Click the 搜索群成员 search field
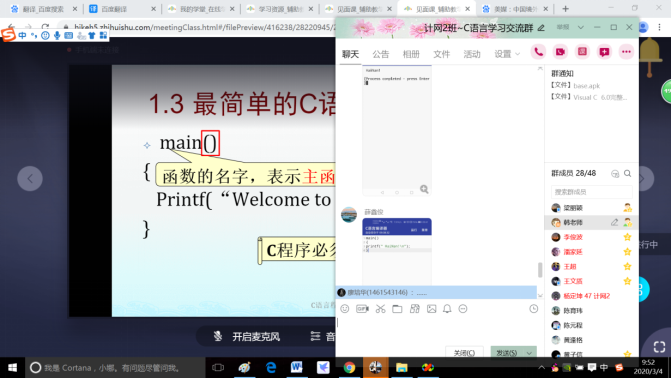The image size is (671, 378). click(x=591, y=192)
